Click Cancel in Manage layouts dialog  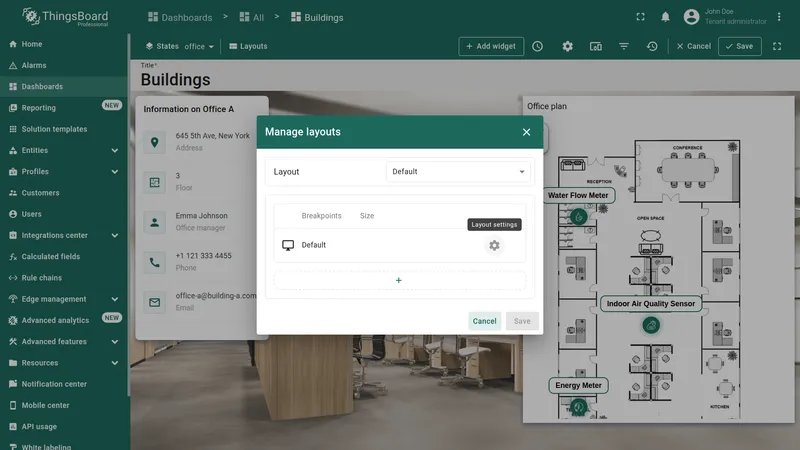click(485, 321)
